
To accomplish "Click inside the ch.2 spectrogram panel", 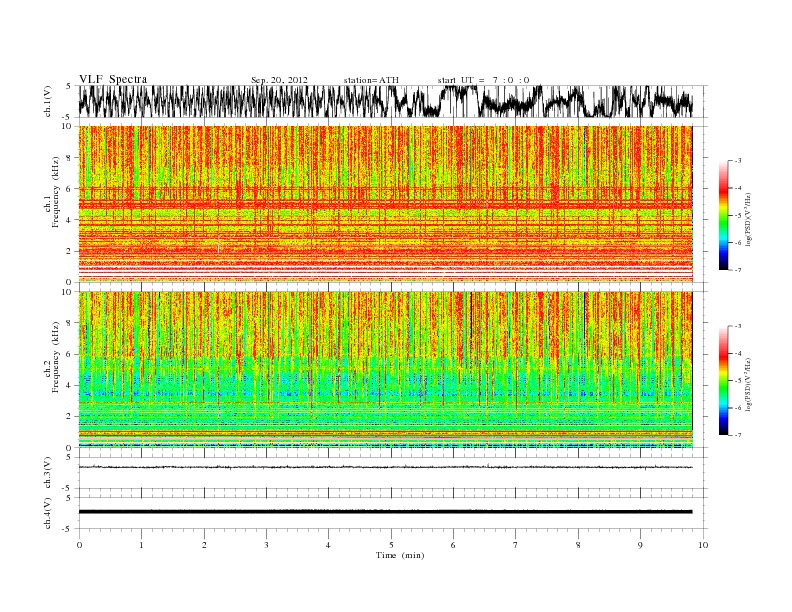I will tap(386, 369).
